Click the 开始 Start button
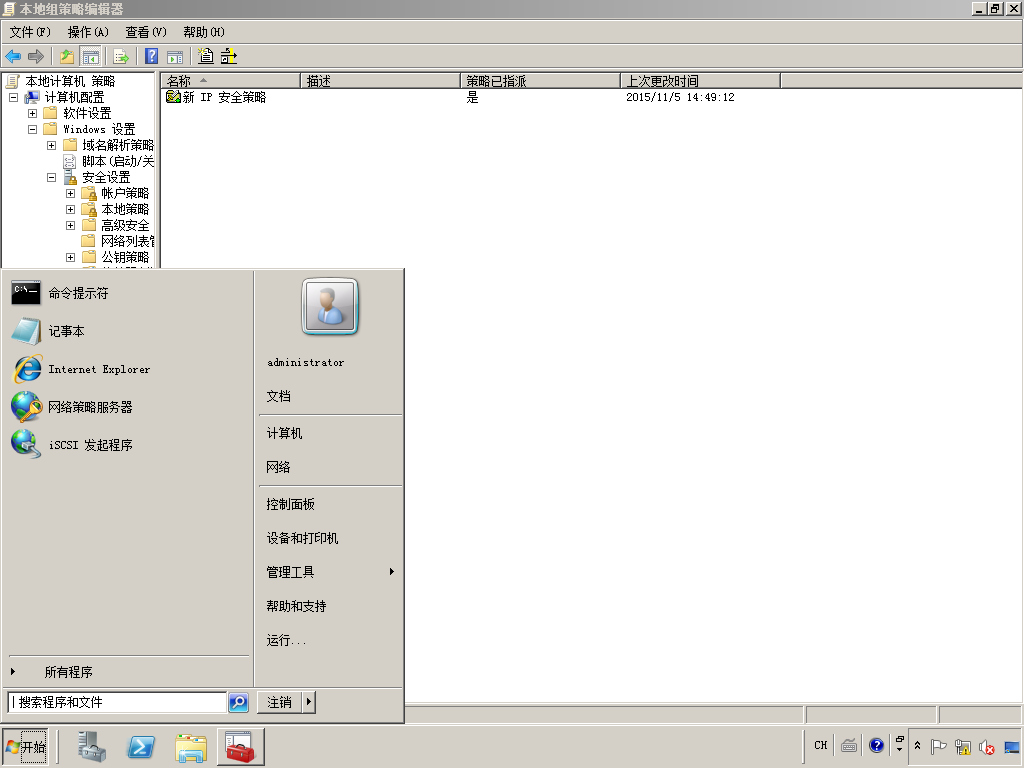 pos(25,746)
